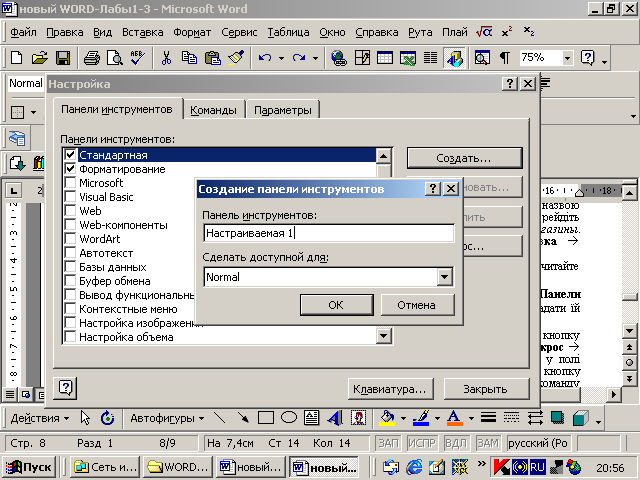Check the Буфер обмена checkbox
The image size is (640, 480).
click(70, 281)
